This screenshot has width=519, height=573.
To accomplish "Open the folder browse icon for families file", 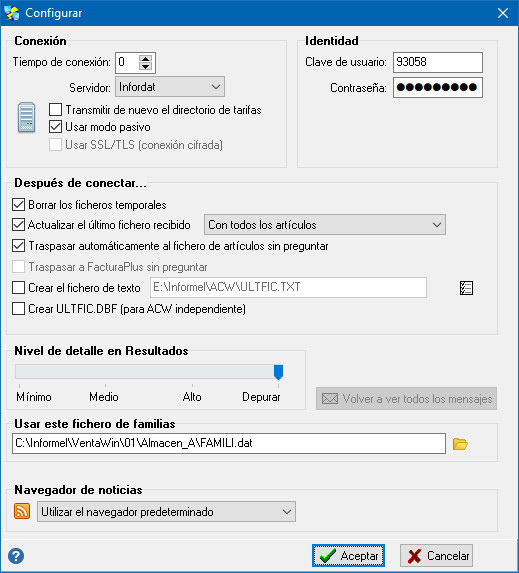I will [x=460, y=444].
